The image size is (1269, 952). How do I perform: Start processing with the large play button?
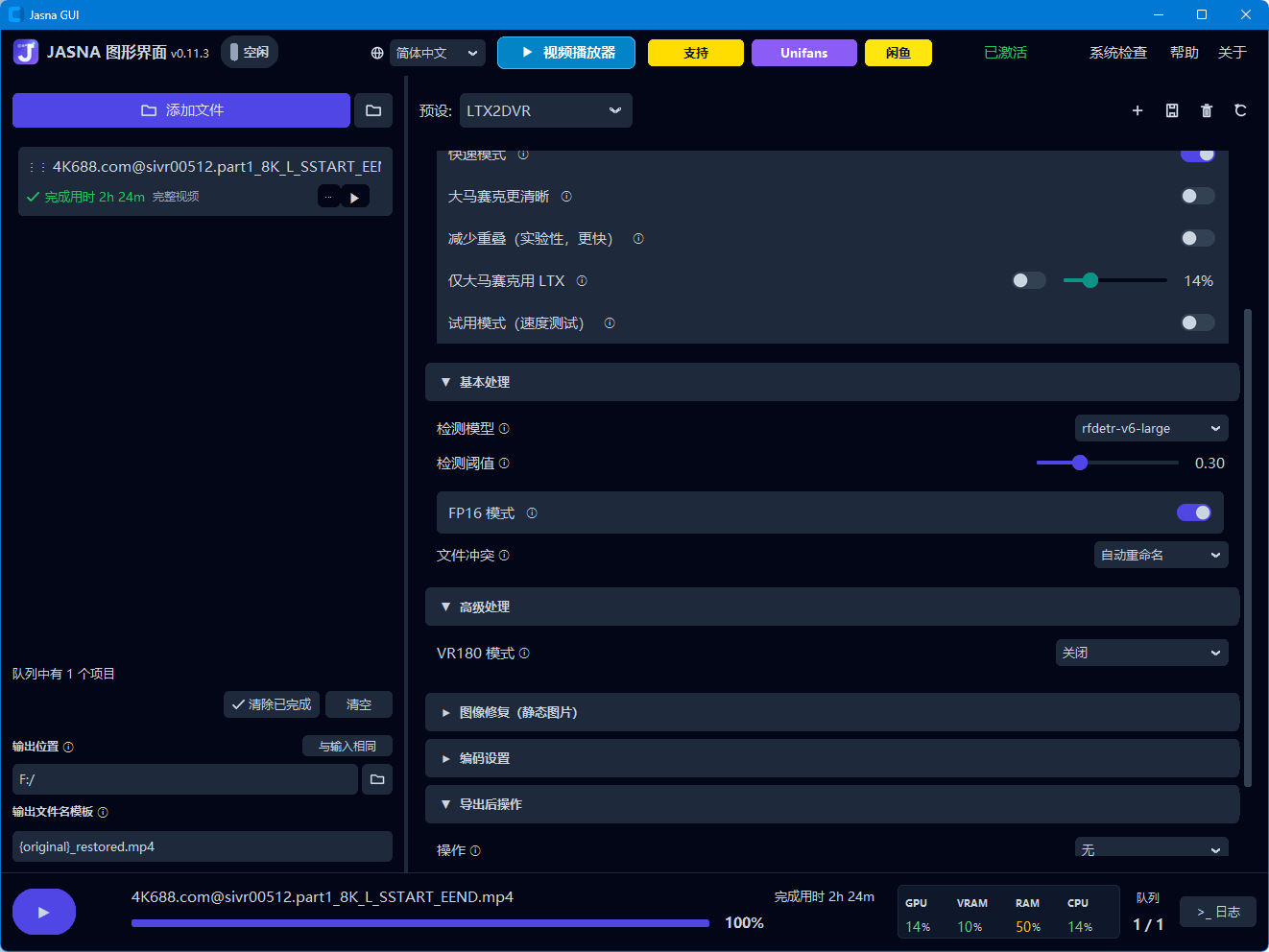click(44, 912)
